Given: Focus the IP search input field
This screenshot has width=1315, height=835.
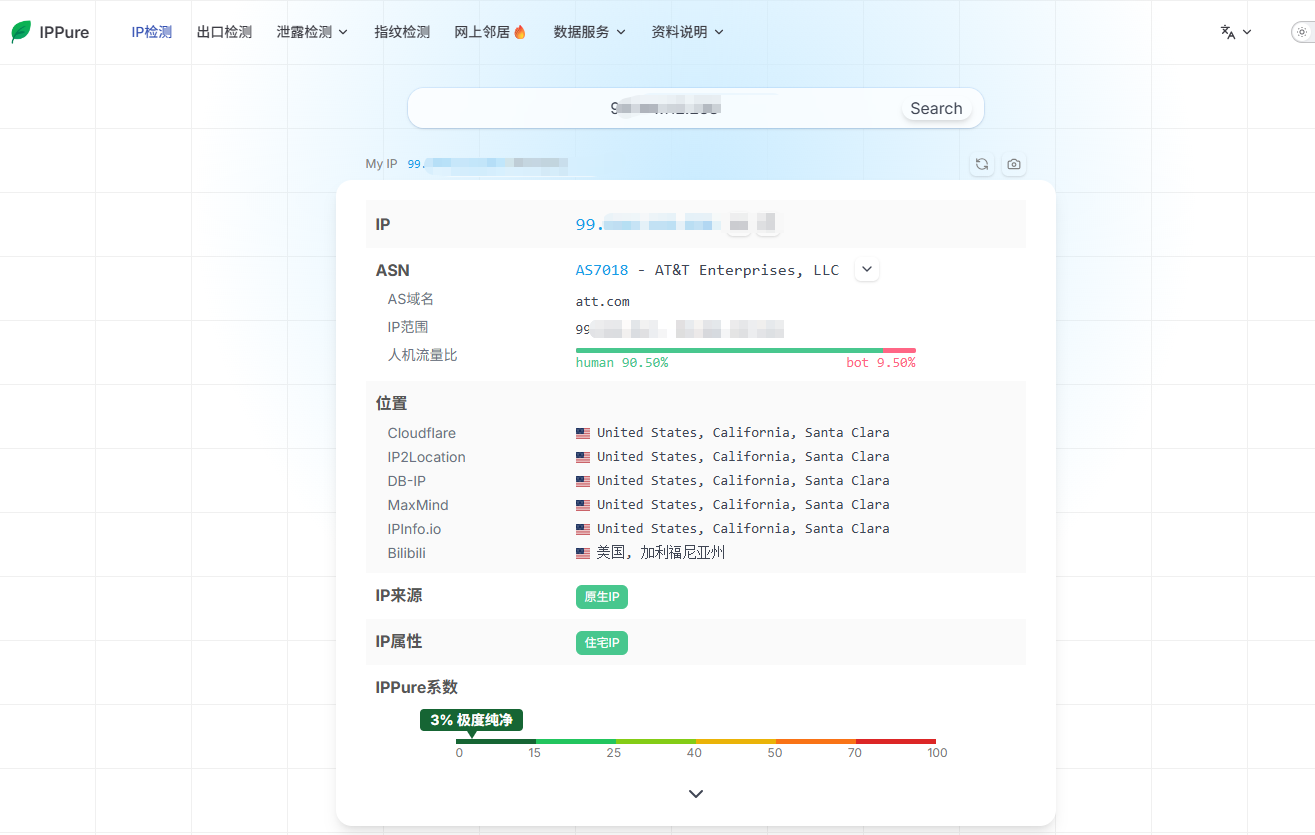Looking at the screenshot, I should pos(655,108).
